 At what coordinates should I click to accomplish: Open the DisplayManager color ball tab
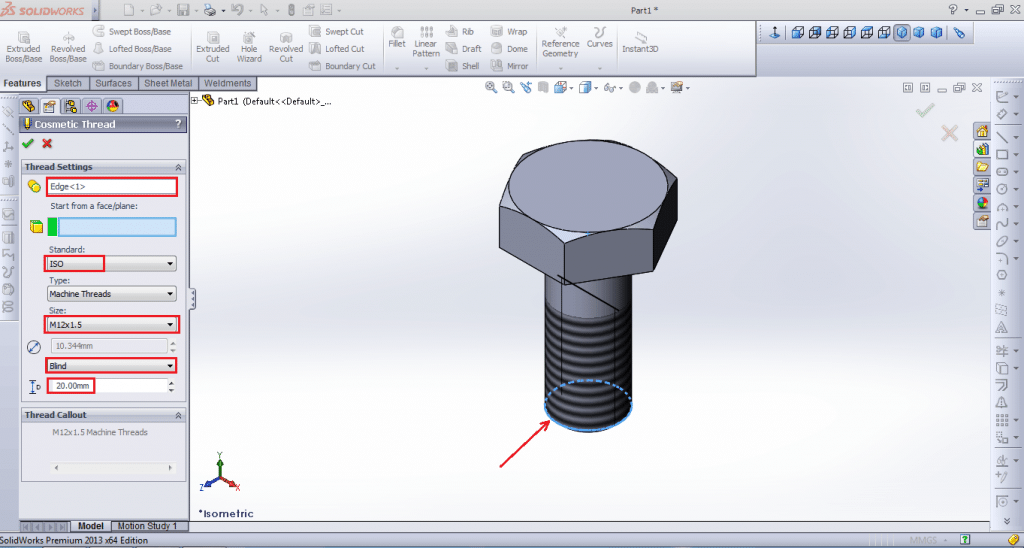(x=112, y=106)
